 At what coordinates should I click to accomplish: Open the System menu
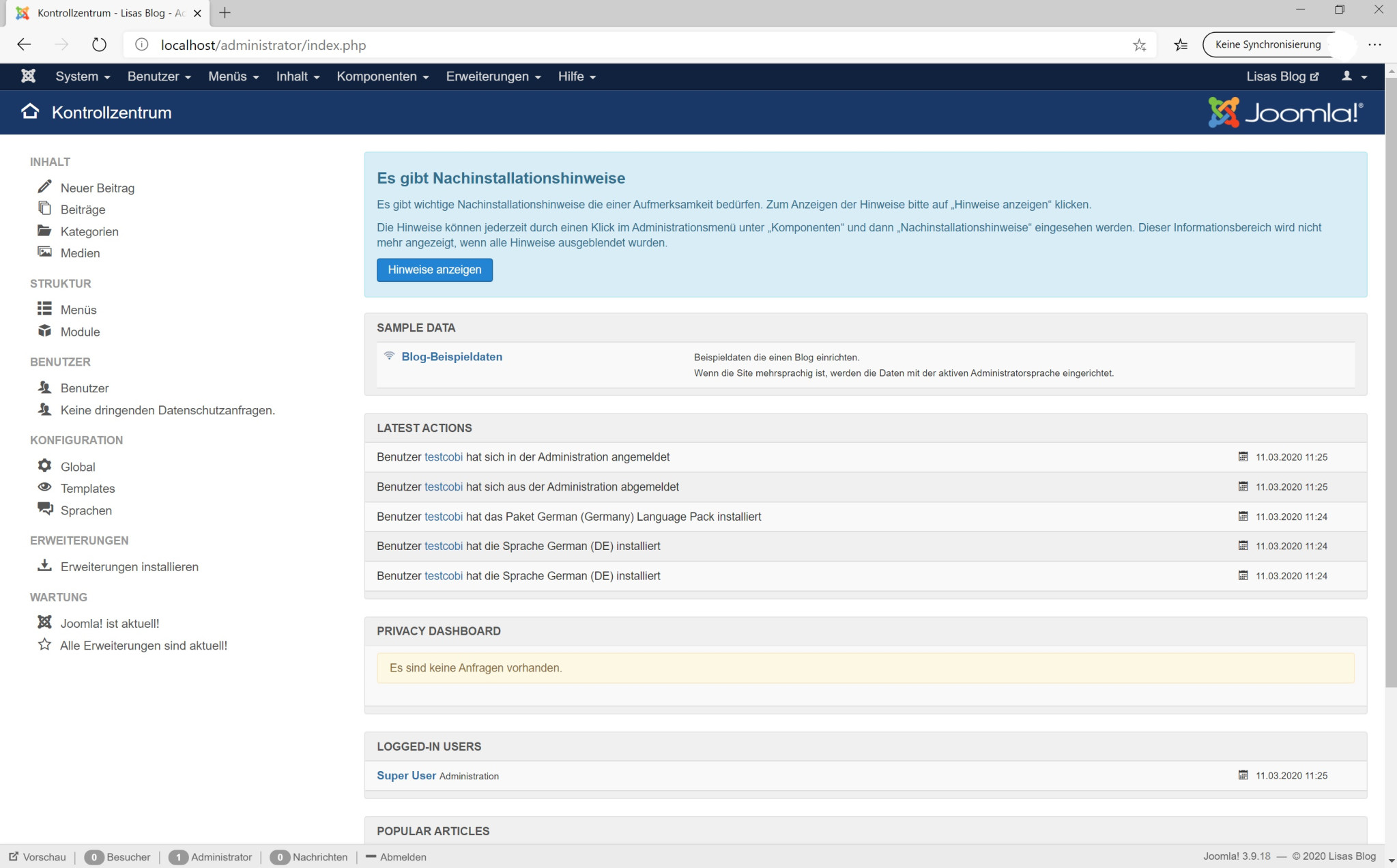click(x=83, y=76)
